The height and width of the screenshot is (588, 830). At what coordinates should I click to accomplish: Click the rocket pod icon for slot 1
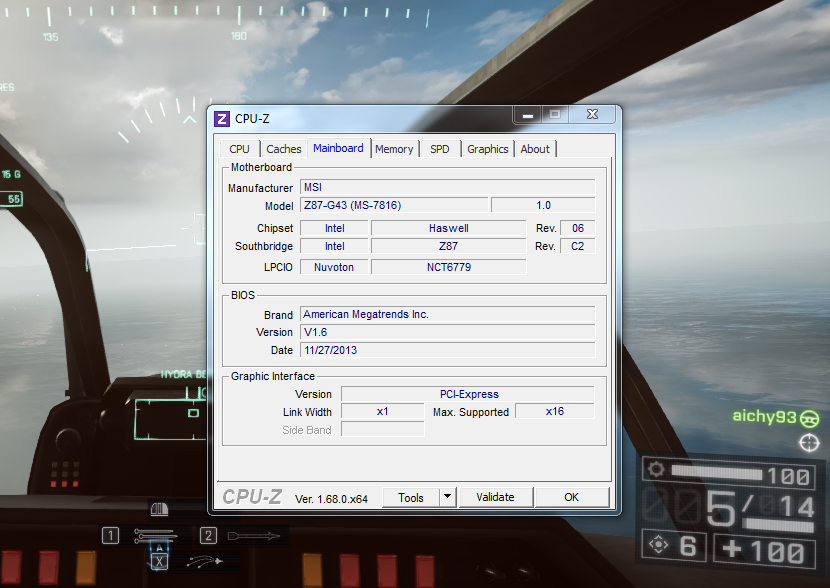pyautogui.click(x=155, y=536)
